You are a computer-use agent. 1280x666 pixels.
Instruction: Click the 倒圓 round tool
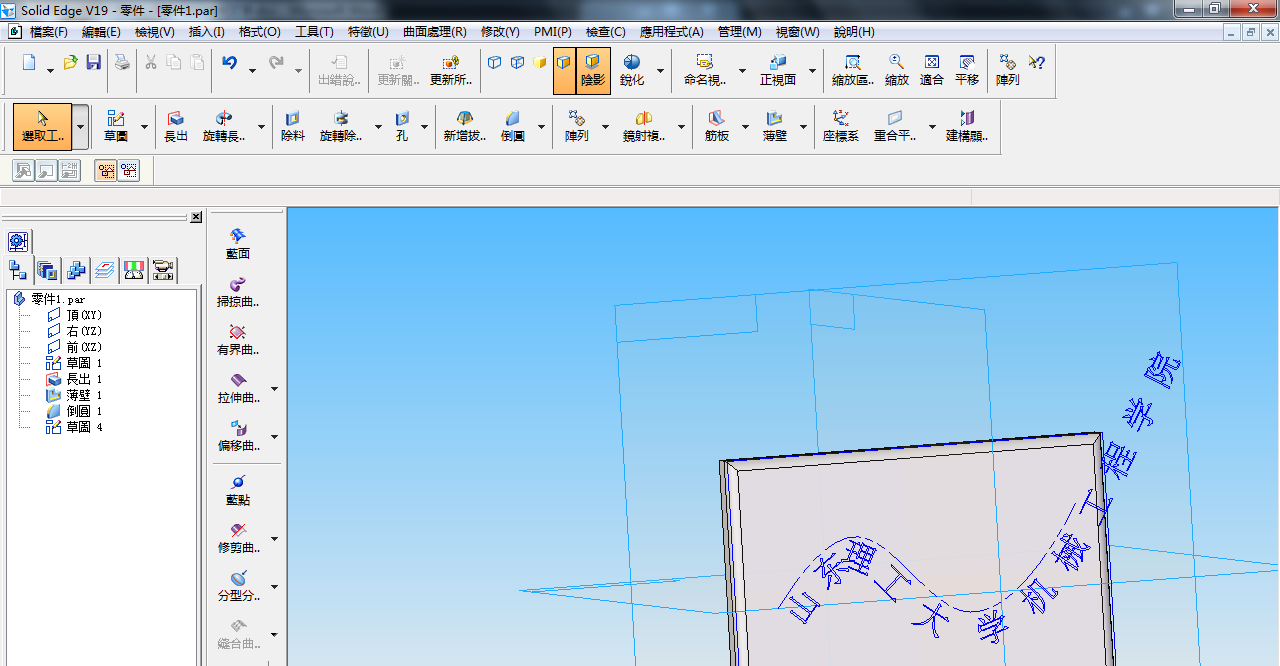click(513, 126)
